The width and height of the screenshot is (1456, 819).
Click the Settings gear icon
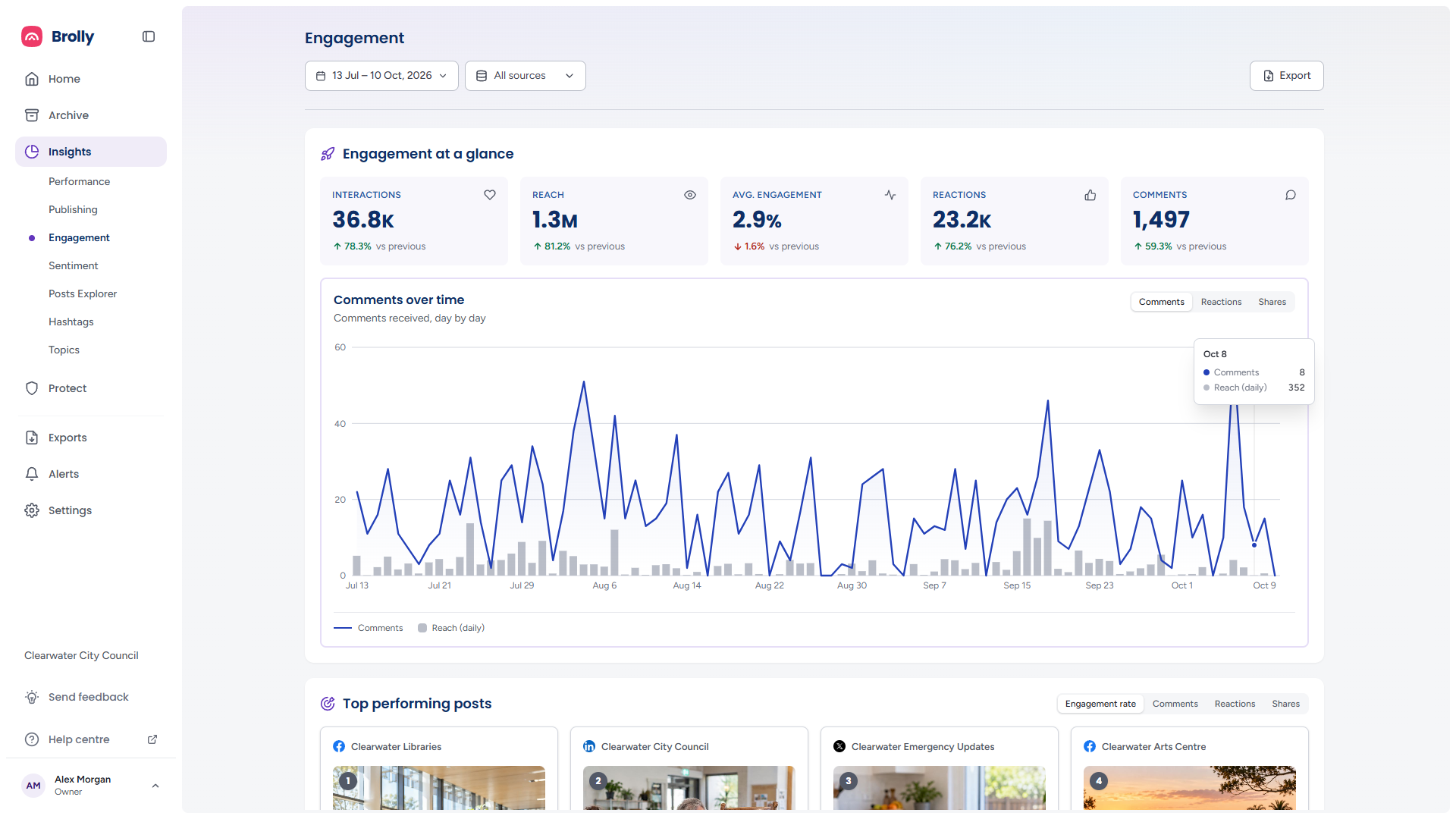point(32,510)
